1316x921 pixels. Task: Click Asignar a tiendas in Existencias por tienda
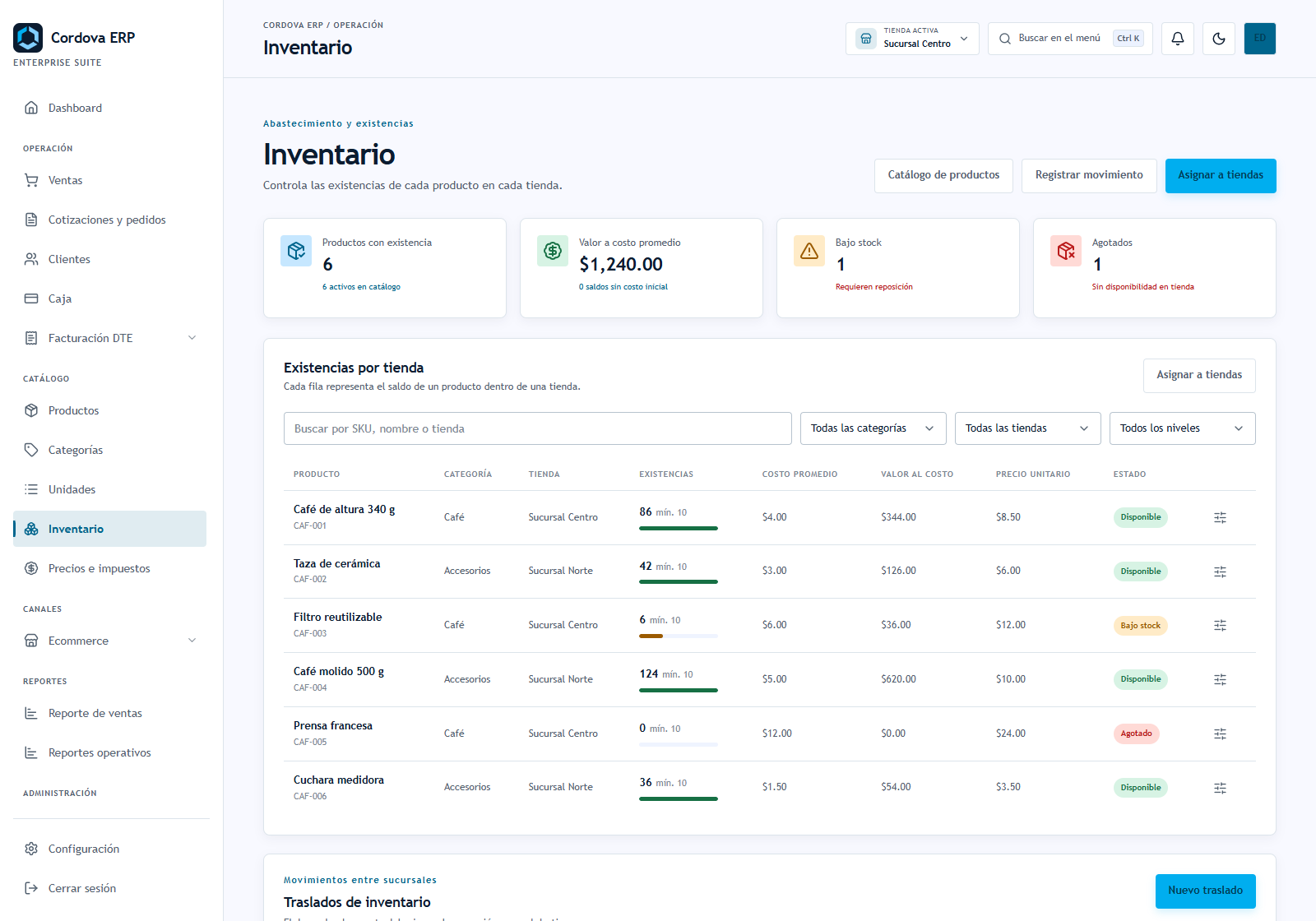click(x=1199, y=376)
